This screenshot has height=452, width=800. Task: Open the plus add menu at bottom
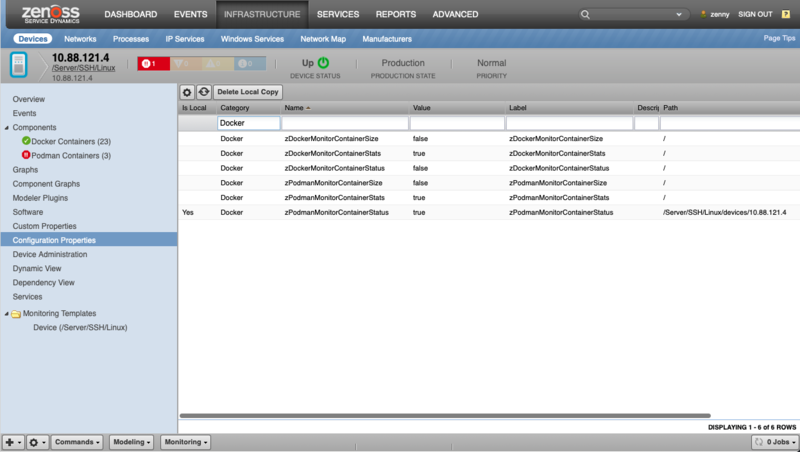(x=13, y=442)
